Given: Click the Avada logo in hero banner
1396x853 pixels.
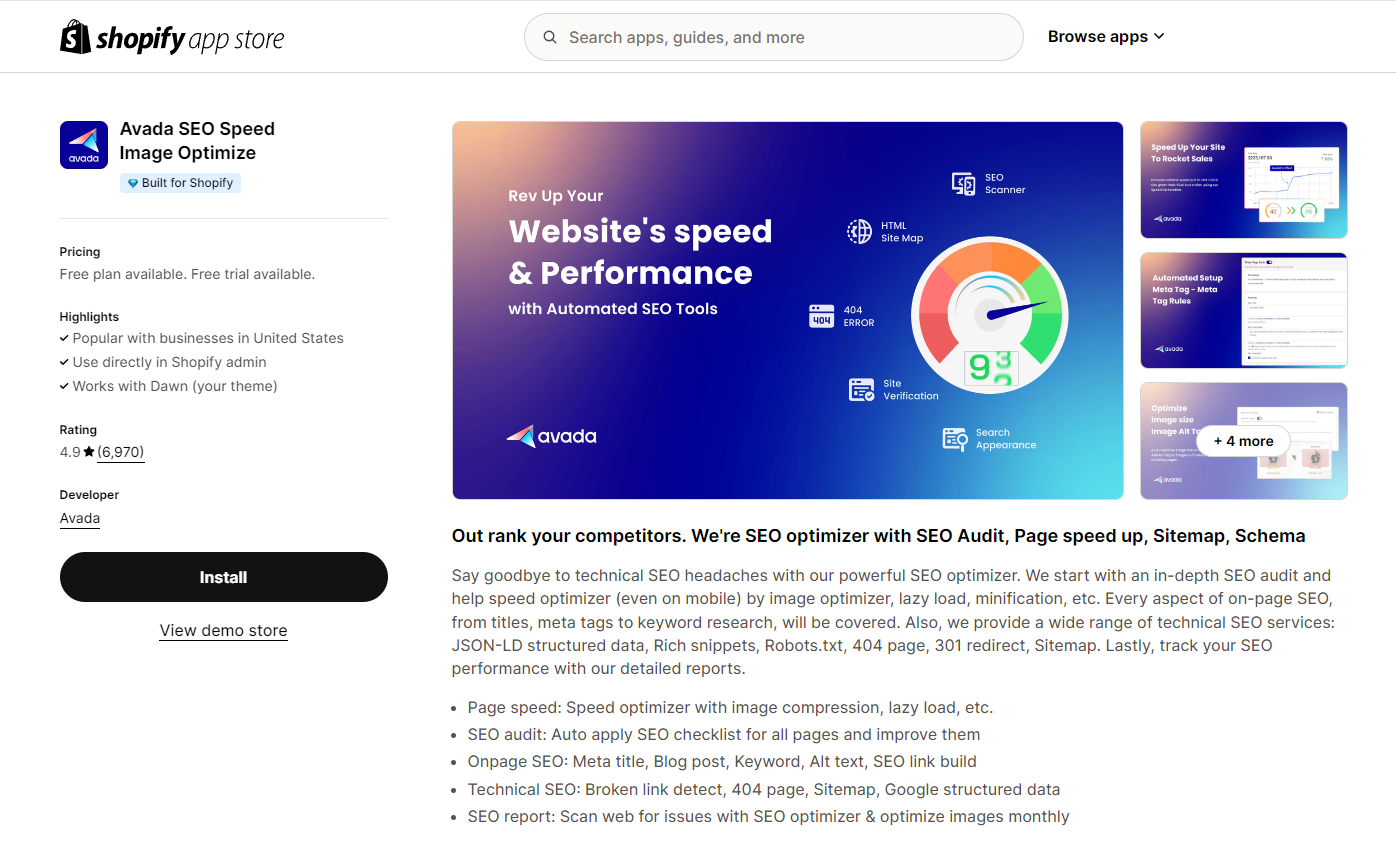Looking at the screenshot, I should point(551,436).
